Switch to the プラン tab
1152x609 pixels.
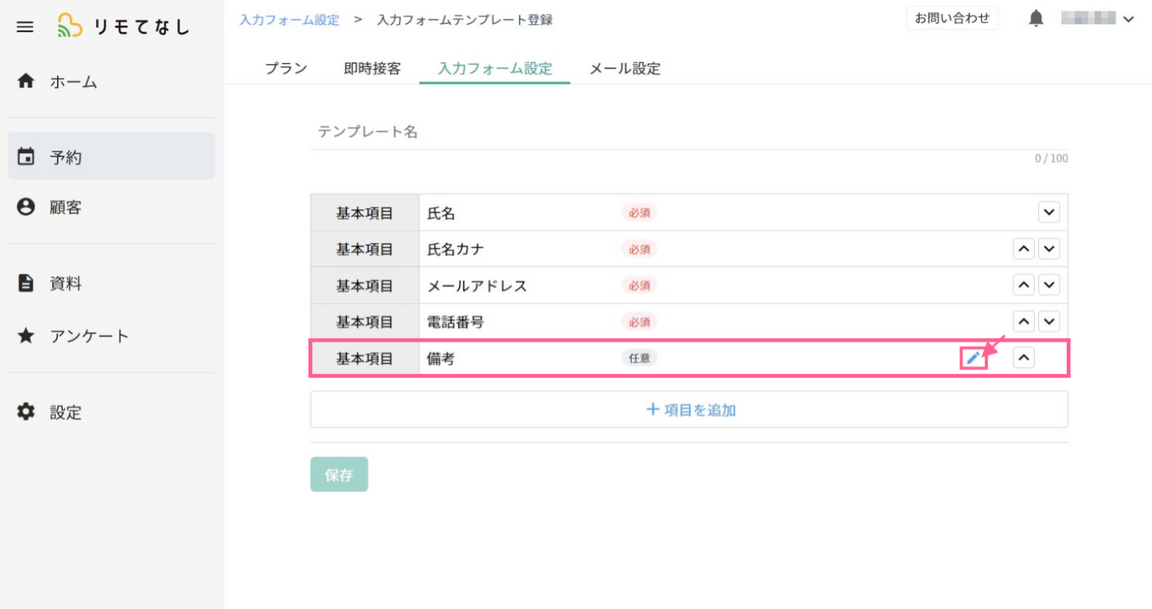(286, 69)
